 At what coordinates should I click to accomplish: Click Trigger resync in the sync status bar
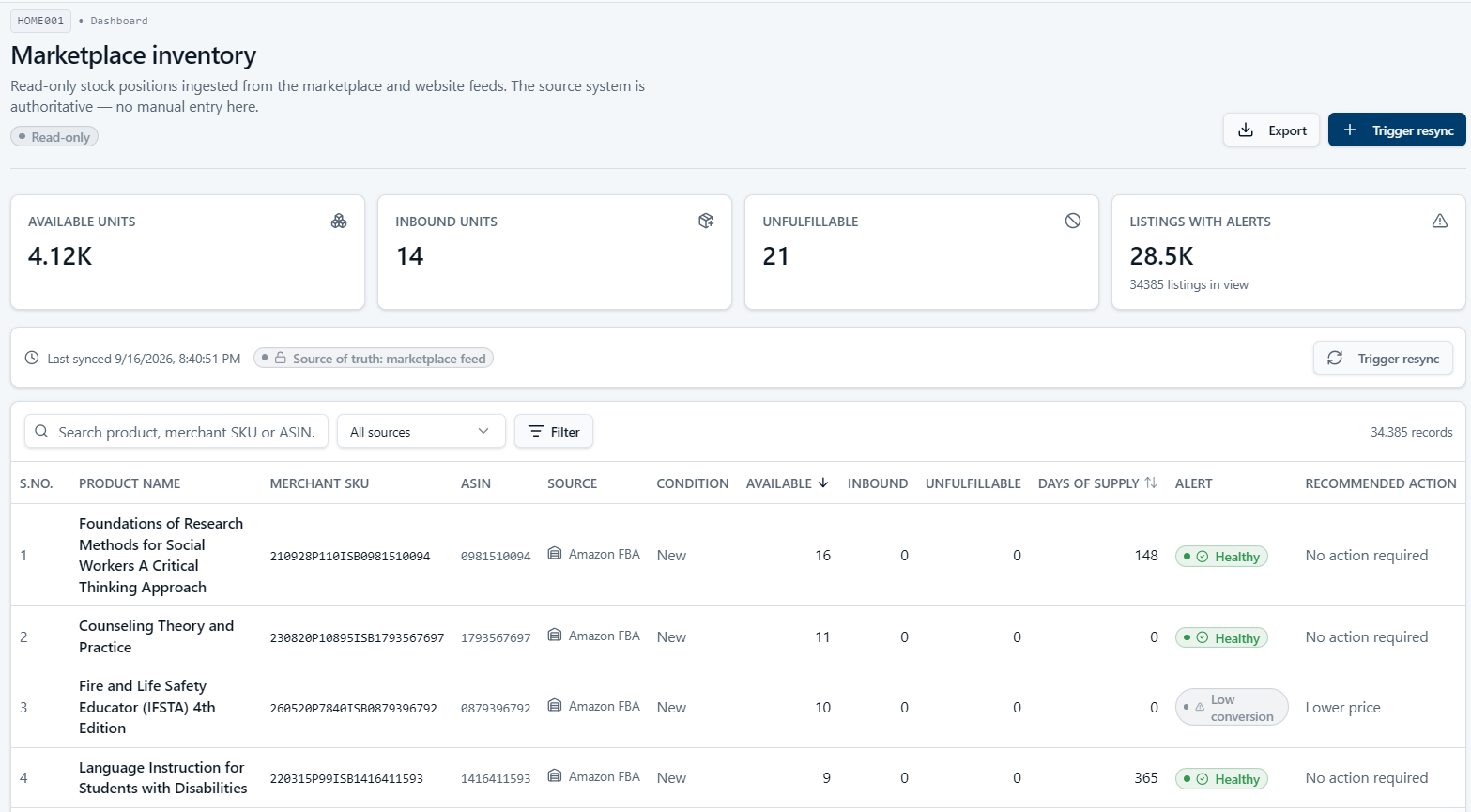pyautogui.click(x=1383, y=358)
